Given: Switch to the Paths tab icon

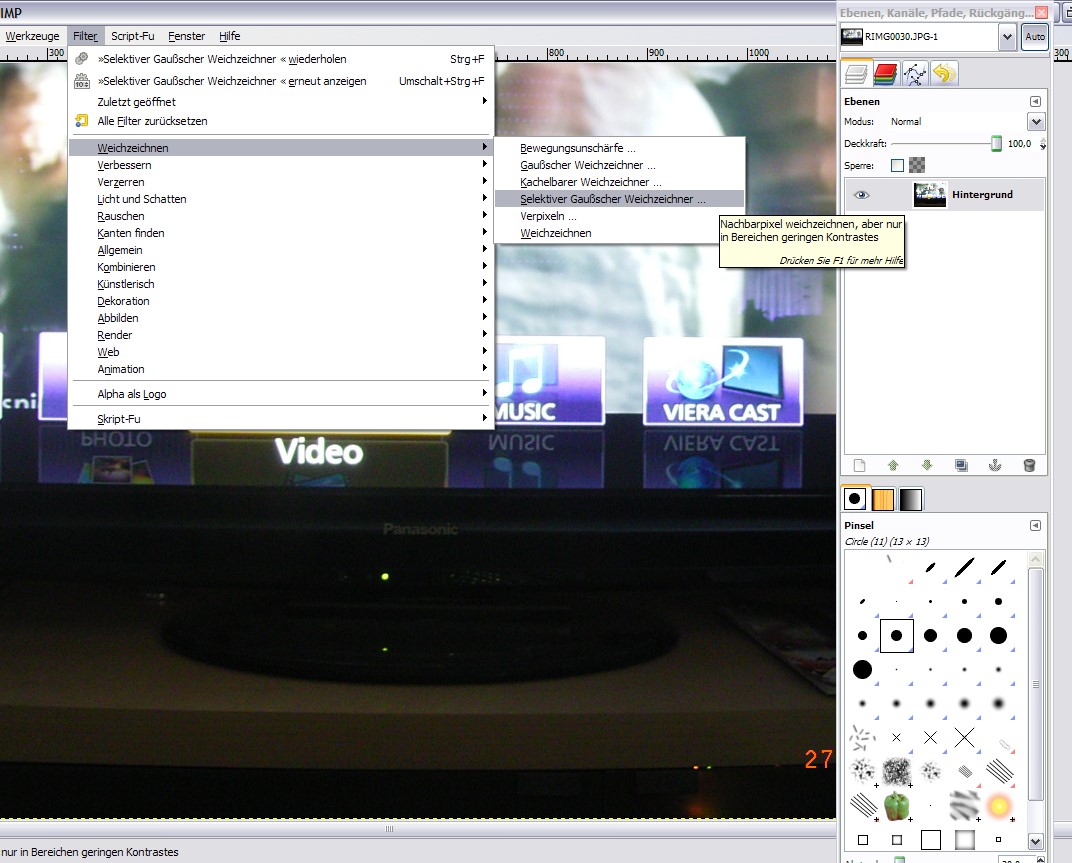Looking at the screenshot, I should (x=914, y=73).
